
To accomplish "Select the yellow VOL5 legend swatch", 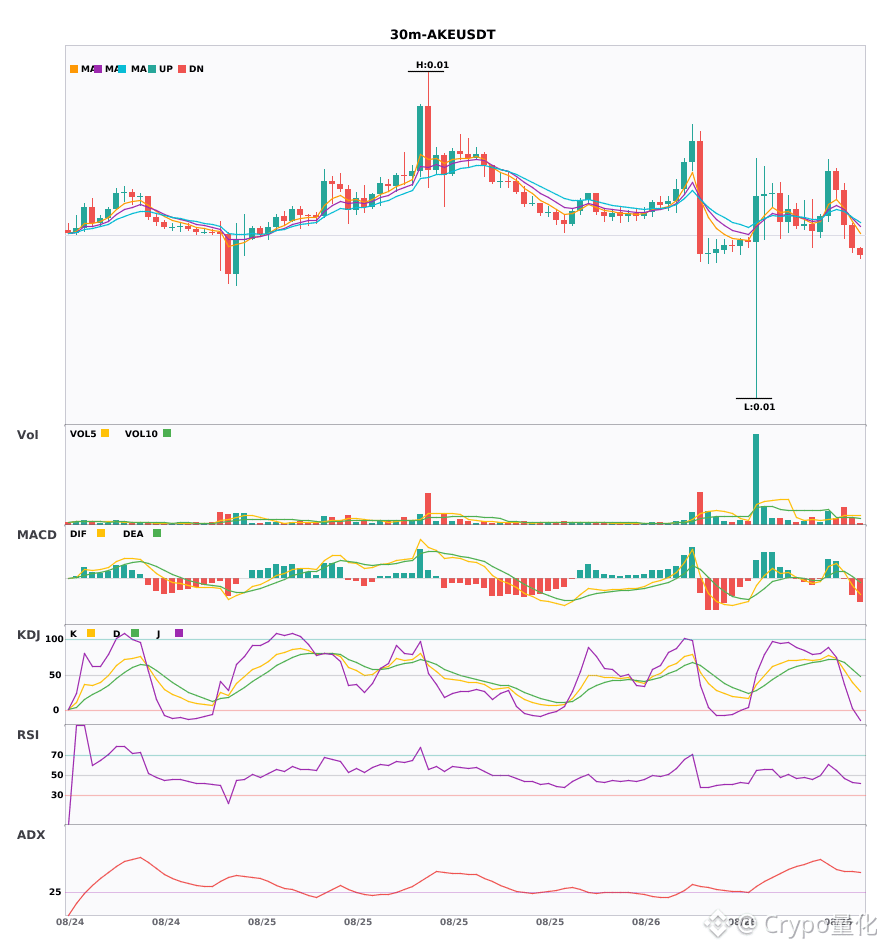I will 105,433.
